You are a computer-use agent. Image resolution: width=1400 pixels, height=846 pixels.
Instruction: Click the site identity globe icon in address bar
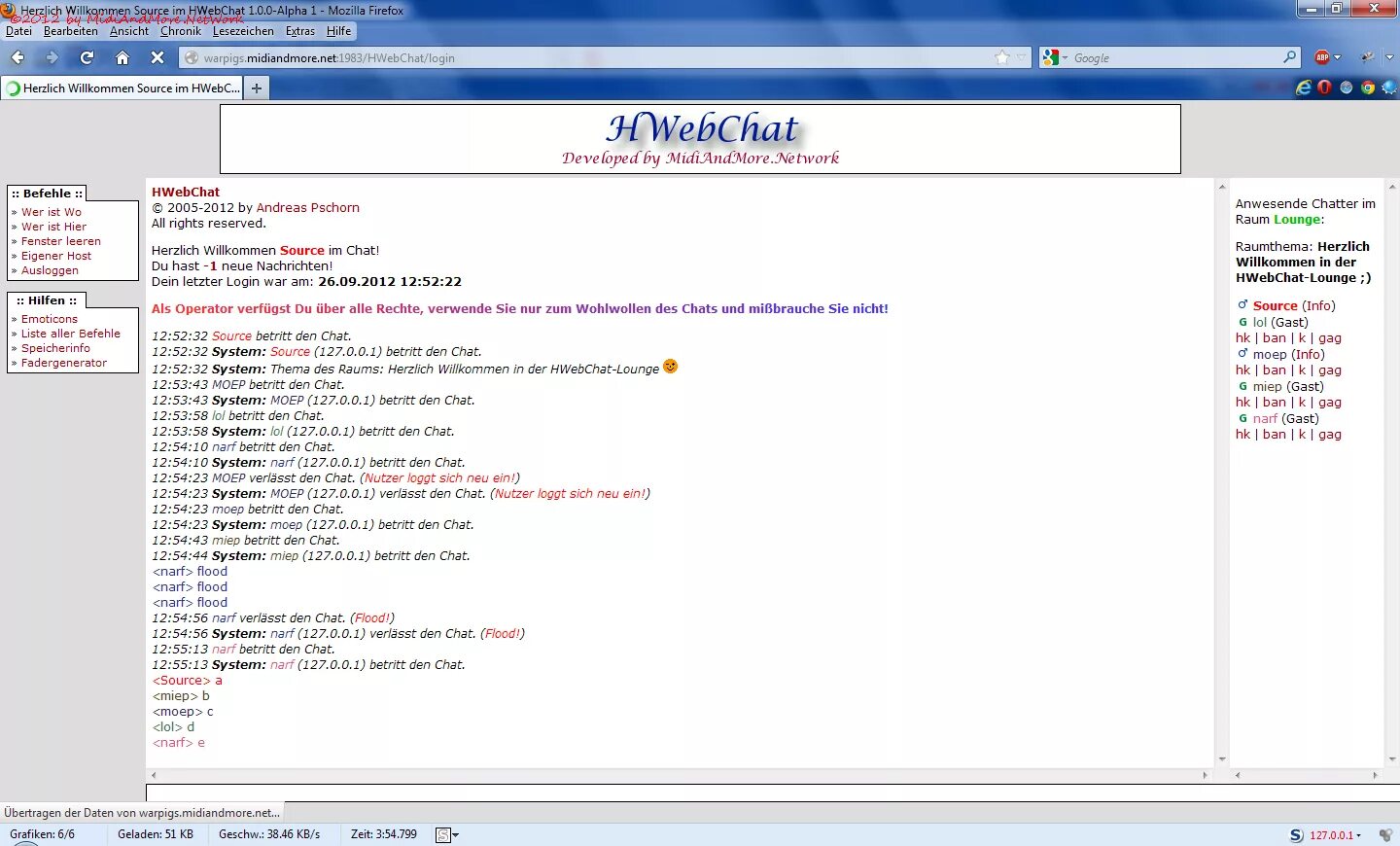192,57
